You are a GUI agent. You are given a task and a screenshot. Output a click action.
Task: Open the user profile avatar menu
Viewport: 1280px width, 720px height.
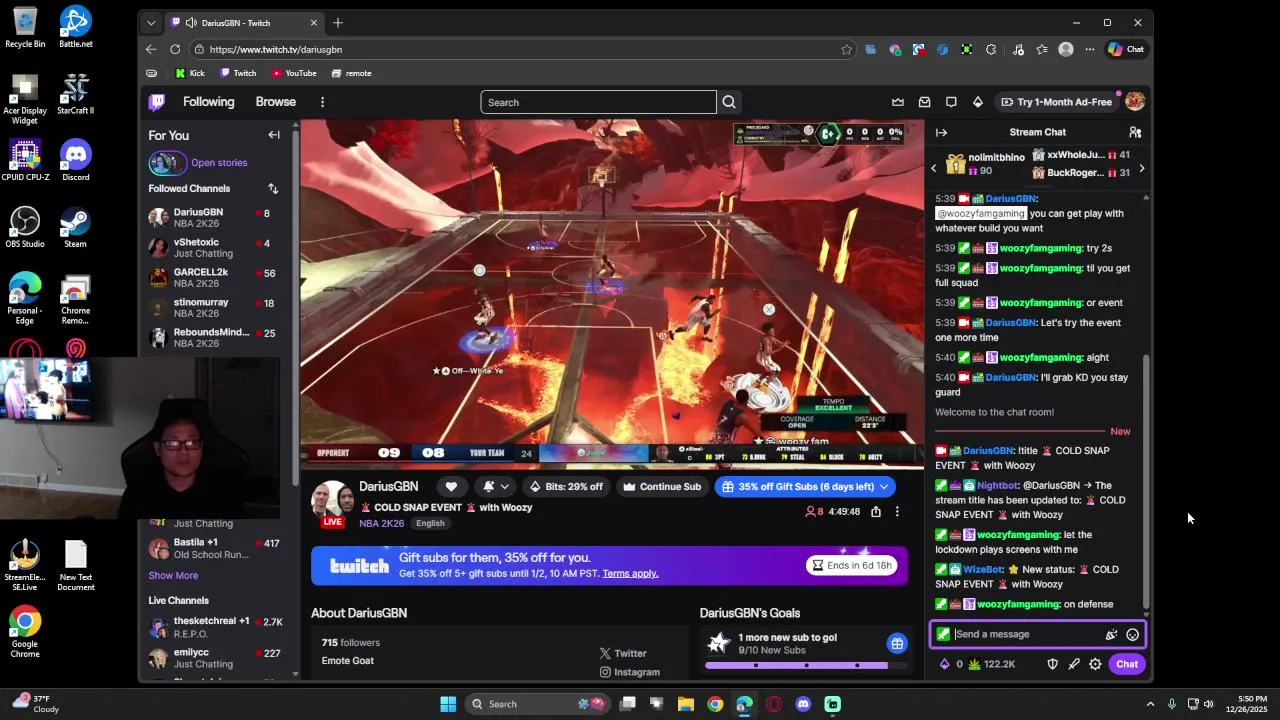[1134, 102]
